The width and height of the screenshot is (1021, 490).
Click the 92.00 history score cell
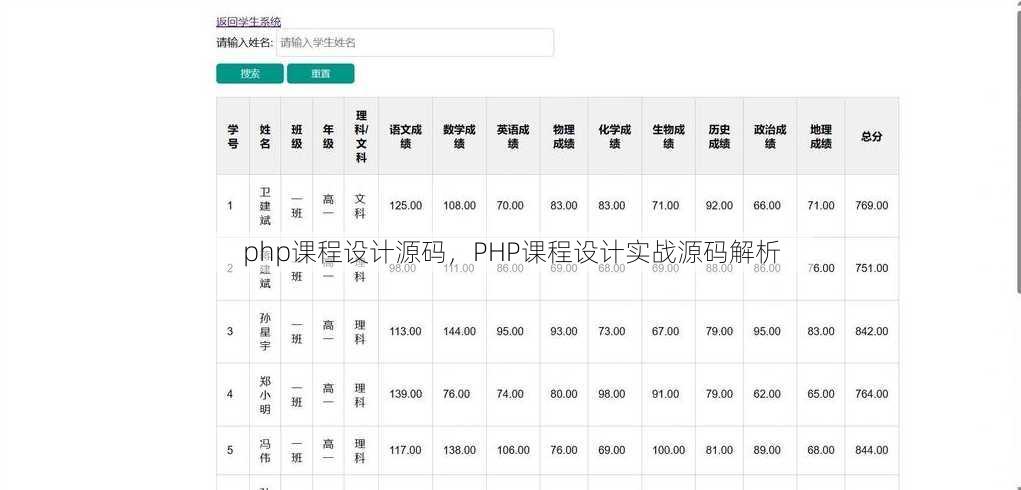tap(719, 206)
